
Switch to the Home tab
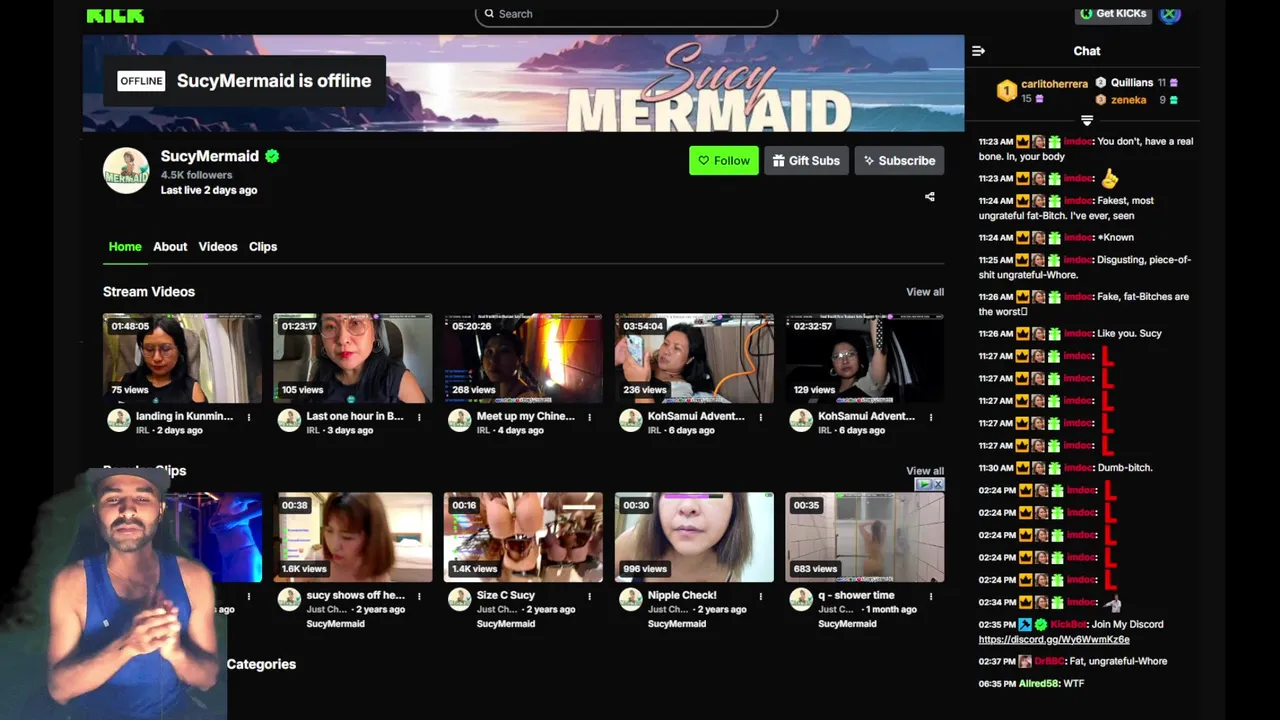point(125,247)
